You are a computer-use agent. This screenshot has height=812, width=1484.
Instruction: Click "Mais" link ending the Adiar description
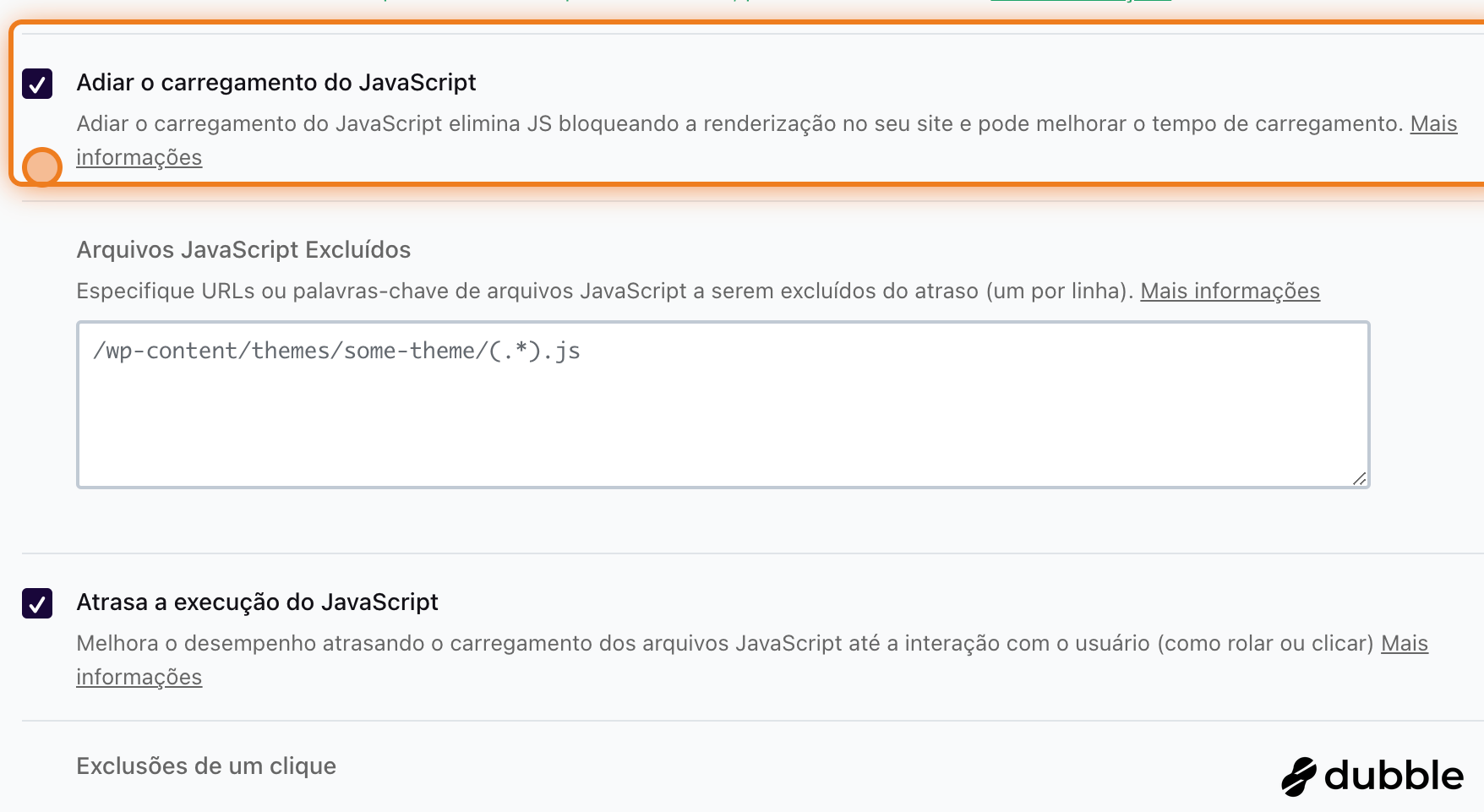click(x=1433, y=124)
